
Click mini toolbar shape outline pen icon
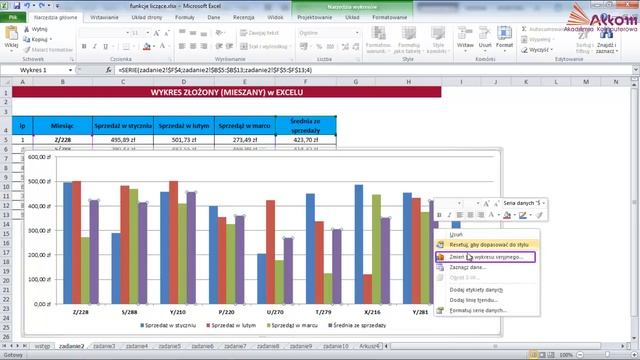(x=522, y=215)
